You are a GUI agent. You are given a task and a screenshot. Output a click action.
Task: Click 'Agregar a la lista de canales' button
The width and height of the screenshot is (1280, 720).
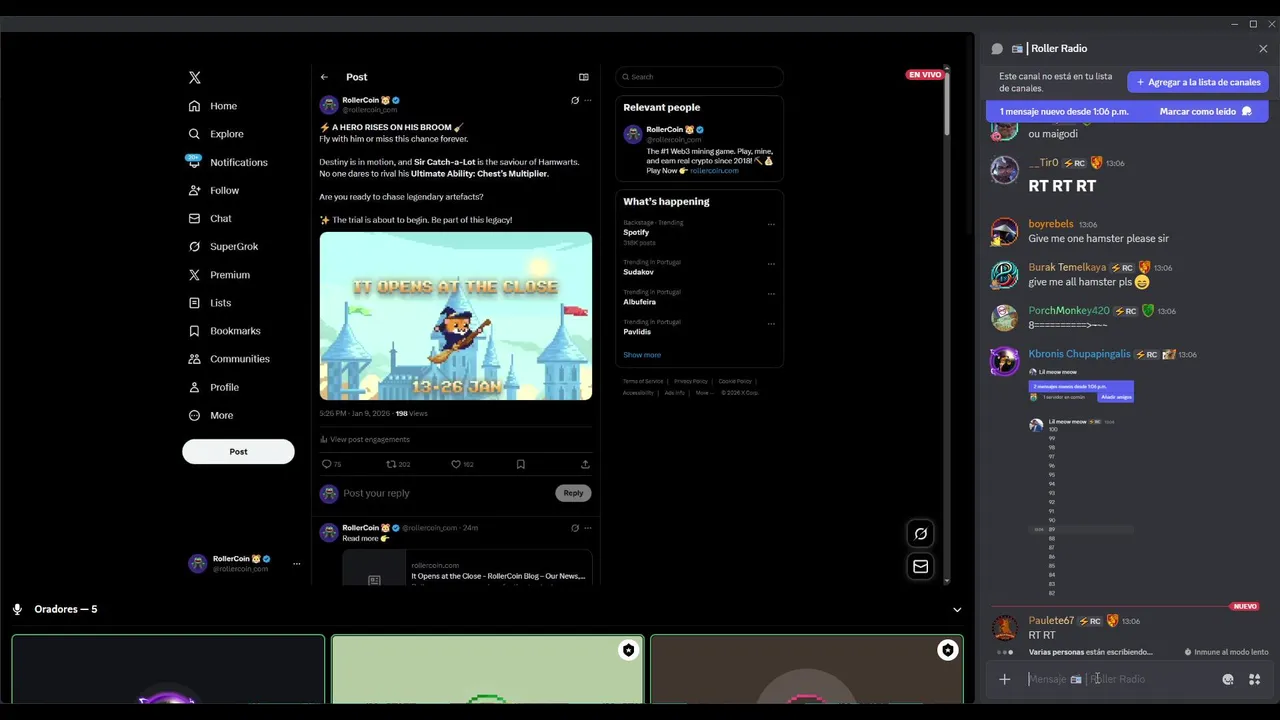(x=1198, y=82)
